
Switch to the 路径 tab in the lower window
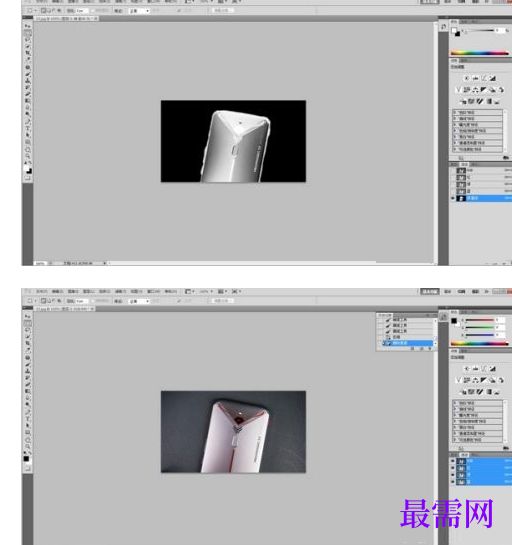pyautogui.click(x=474, y=455)
